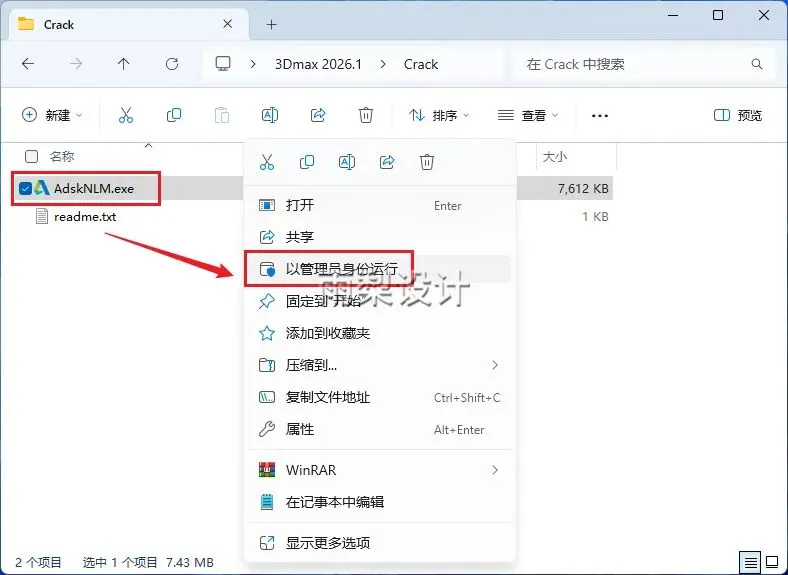Open a new tab with the plus button

pos(271,24)
